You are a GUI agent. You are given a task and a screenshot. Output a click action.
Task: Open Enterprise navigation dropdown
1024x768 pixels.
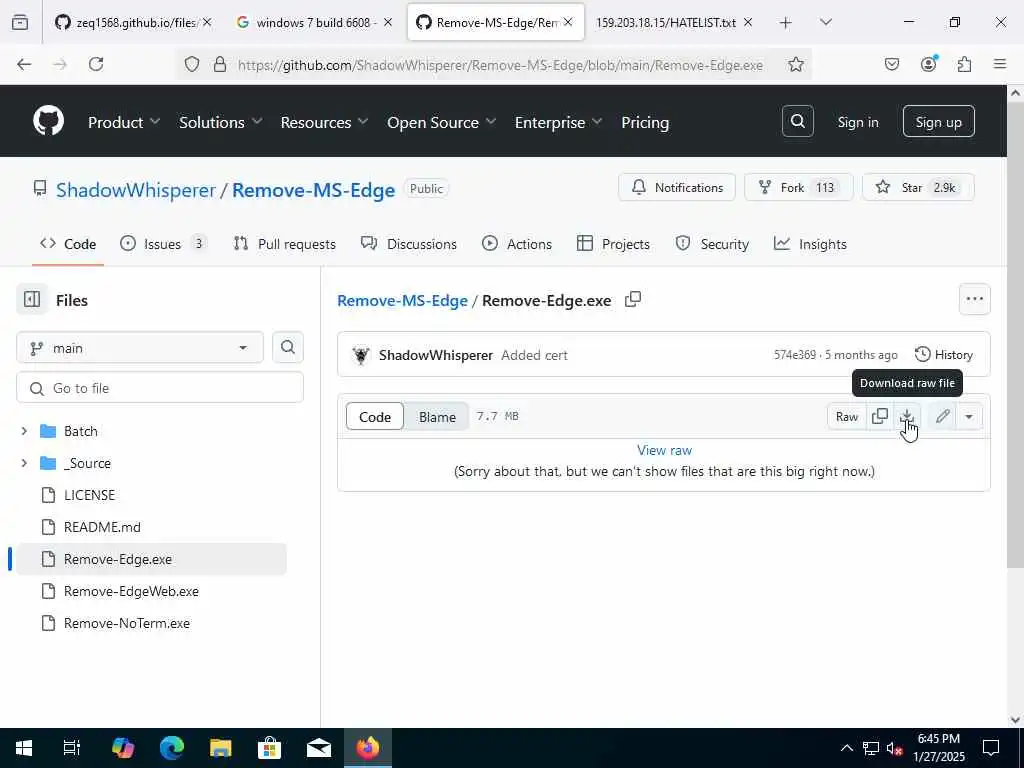[558, 122]
